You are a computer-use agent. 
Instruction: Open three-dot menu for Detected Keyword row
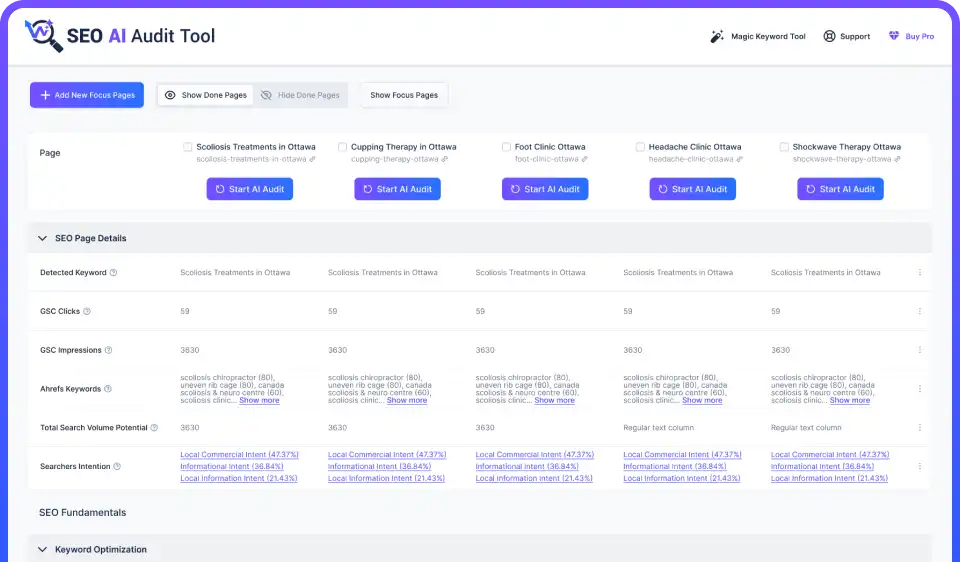coord(920,272)
